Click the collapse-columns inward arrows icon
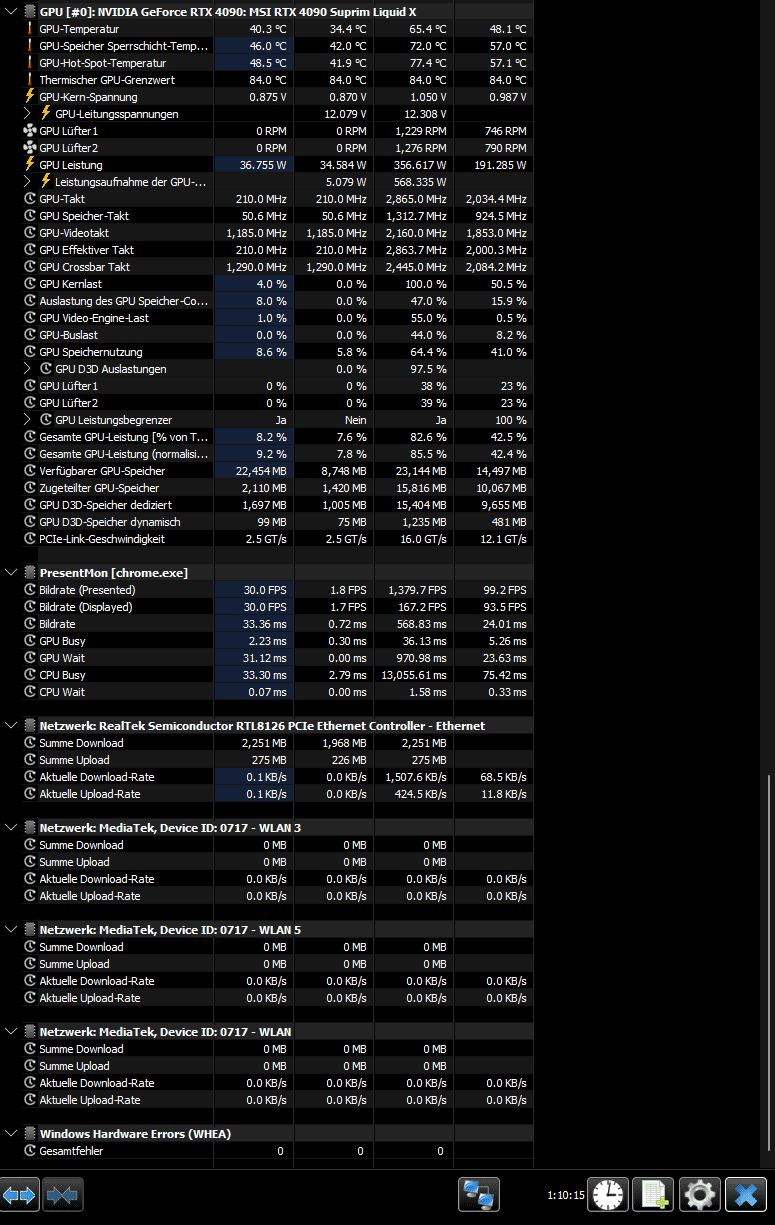Image resolution: width=775 pixels, height=1225 pixels. 64,1194
